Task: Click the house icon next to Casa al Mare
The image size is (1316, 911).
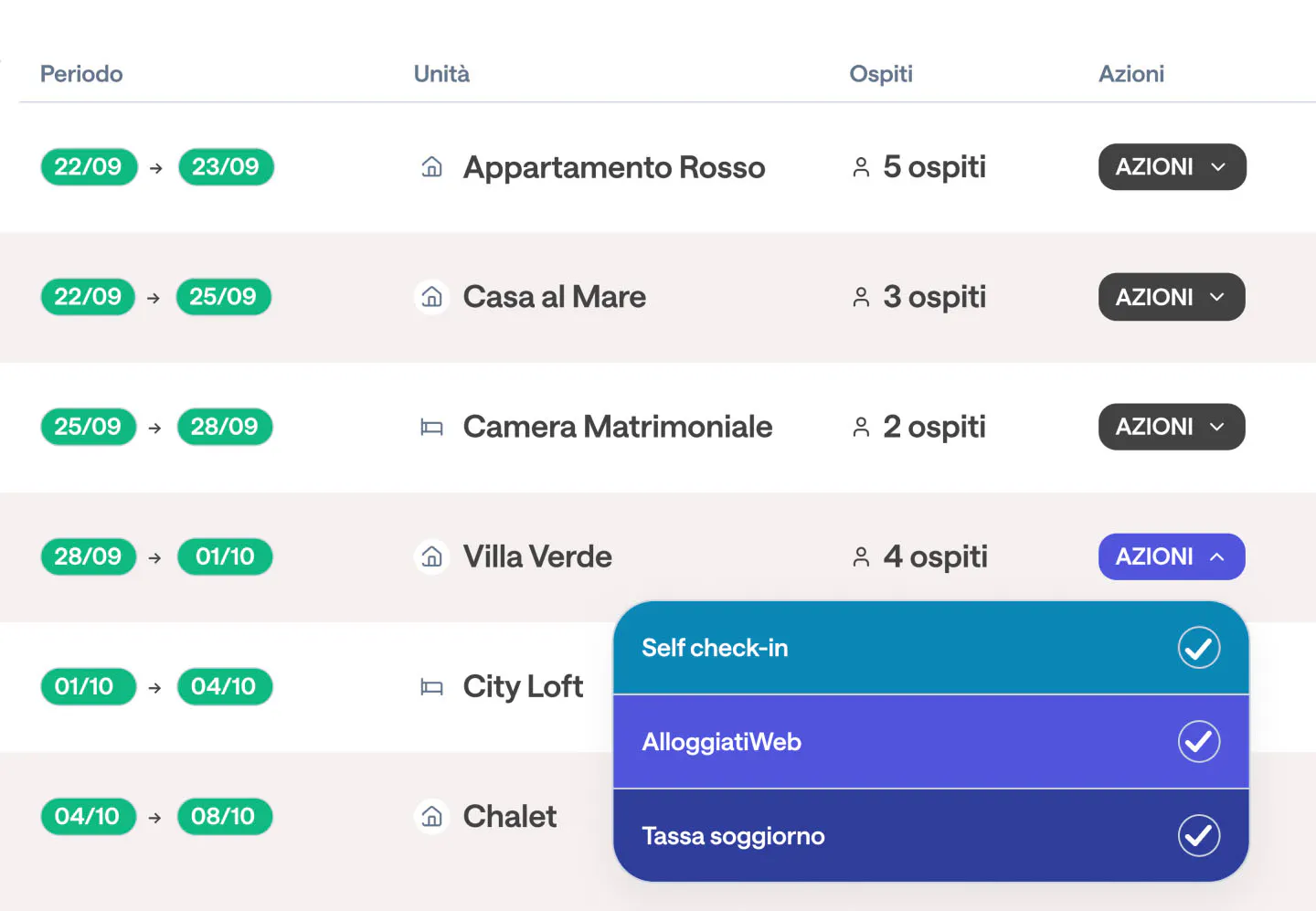Action: click(431, 297)
